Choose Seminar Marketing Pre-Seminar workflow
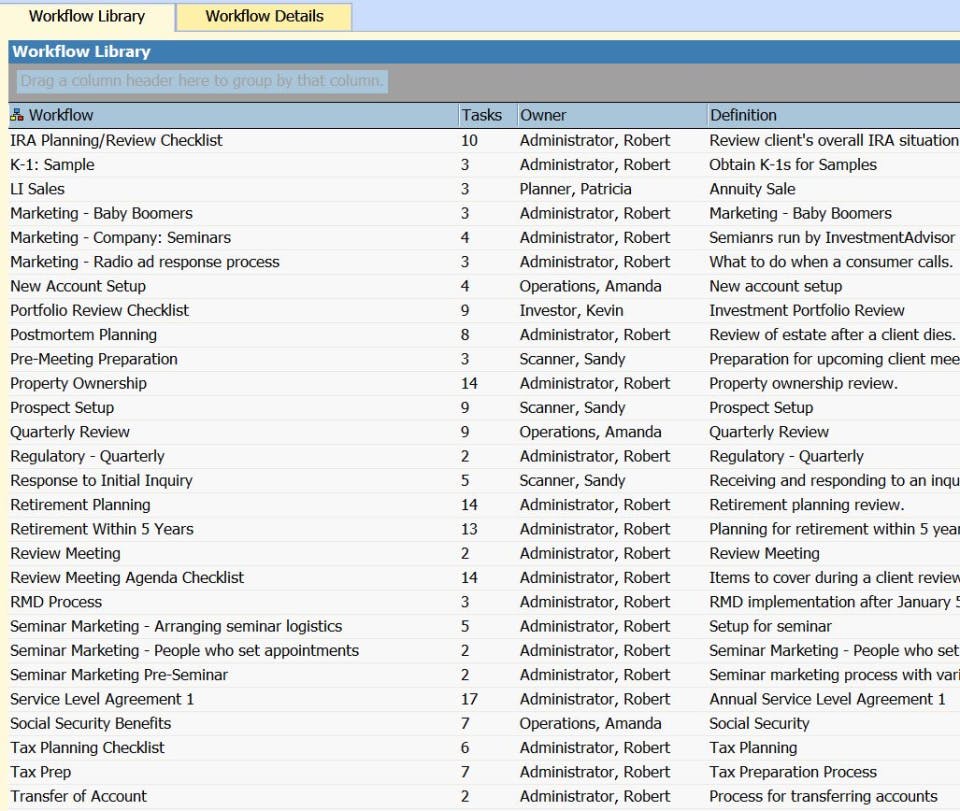 [119, 675]
